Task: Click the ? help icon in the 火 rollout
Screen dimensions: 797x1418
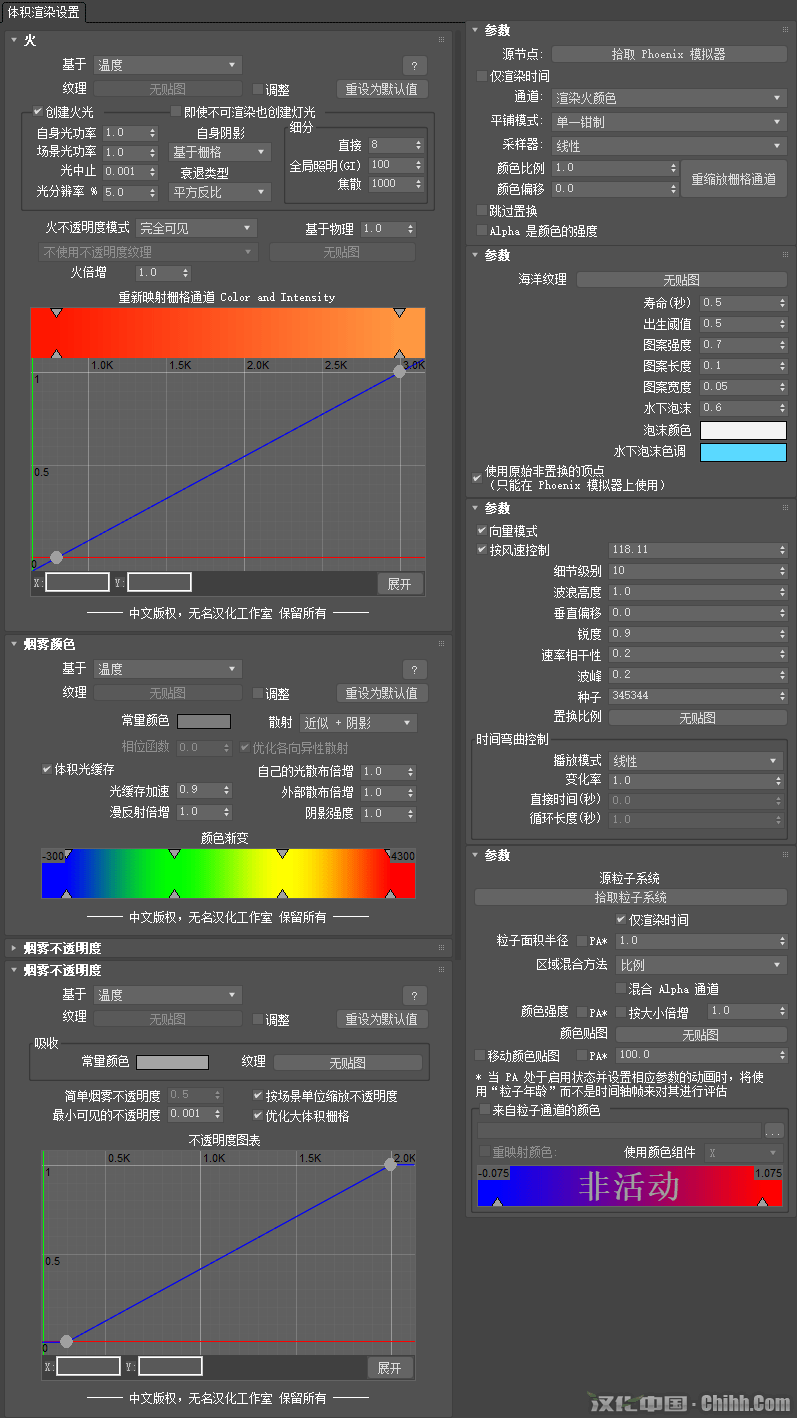Action: (414, 66)
